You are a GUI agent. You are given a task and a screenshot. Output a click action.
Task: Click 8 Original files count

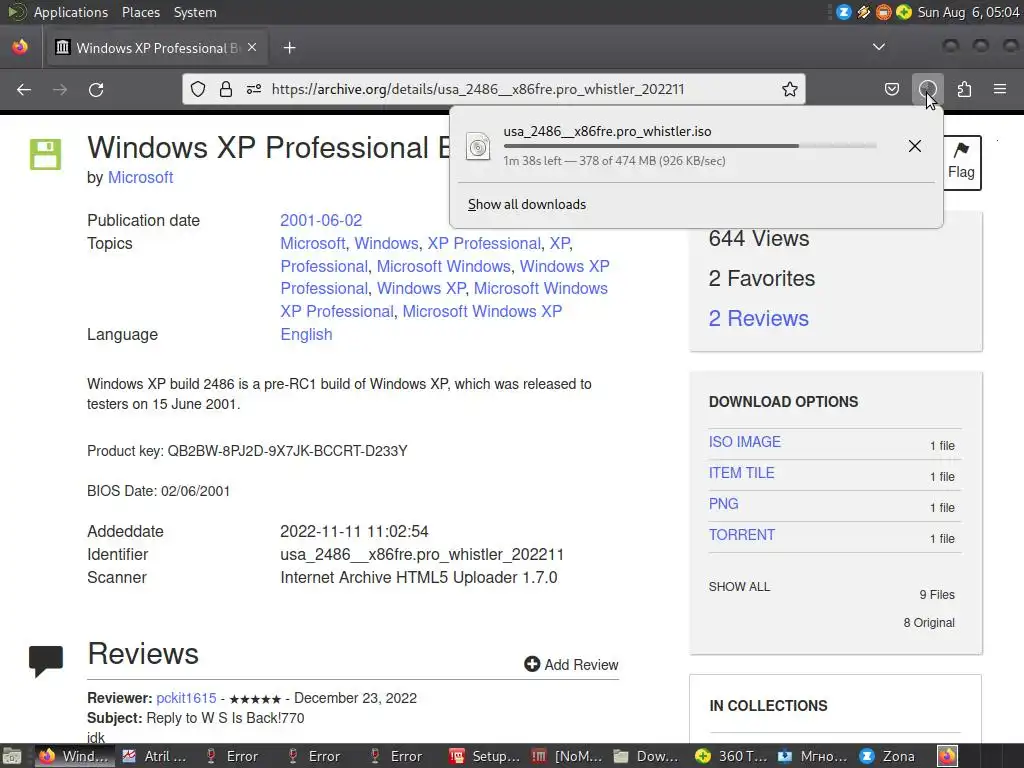(x=929, y=623)
